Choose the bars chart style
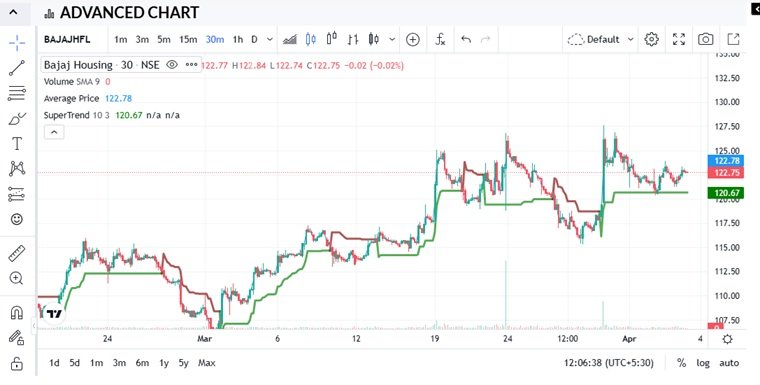The image size is (760, 385). (x=353, y=39)
